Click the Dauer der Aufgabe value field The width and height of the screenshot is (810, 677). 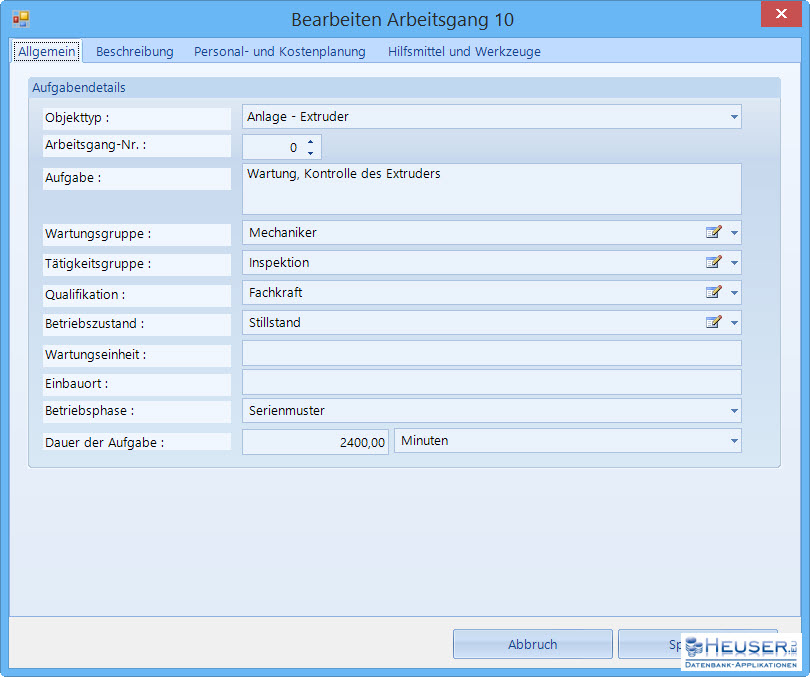coord(315,442)
